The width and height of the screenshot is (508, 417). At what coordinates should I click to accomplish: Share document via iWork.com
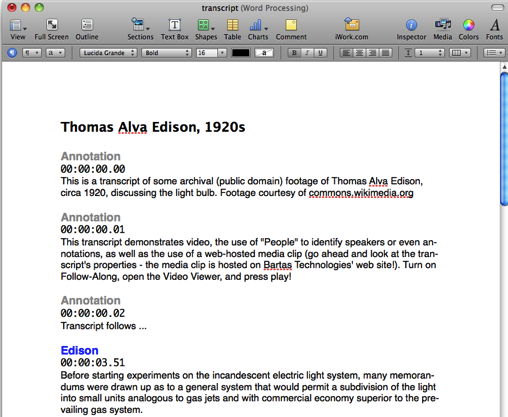352,29
